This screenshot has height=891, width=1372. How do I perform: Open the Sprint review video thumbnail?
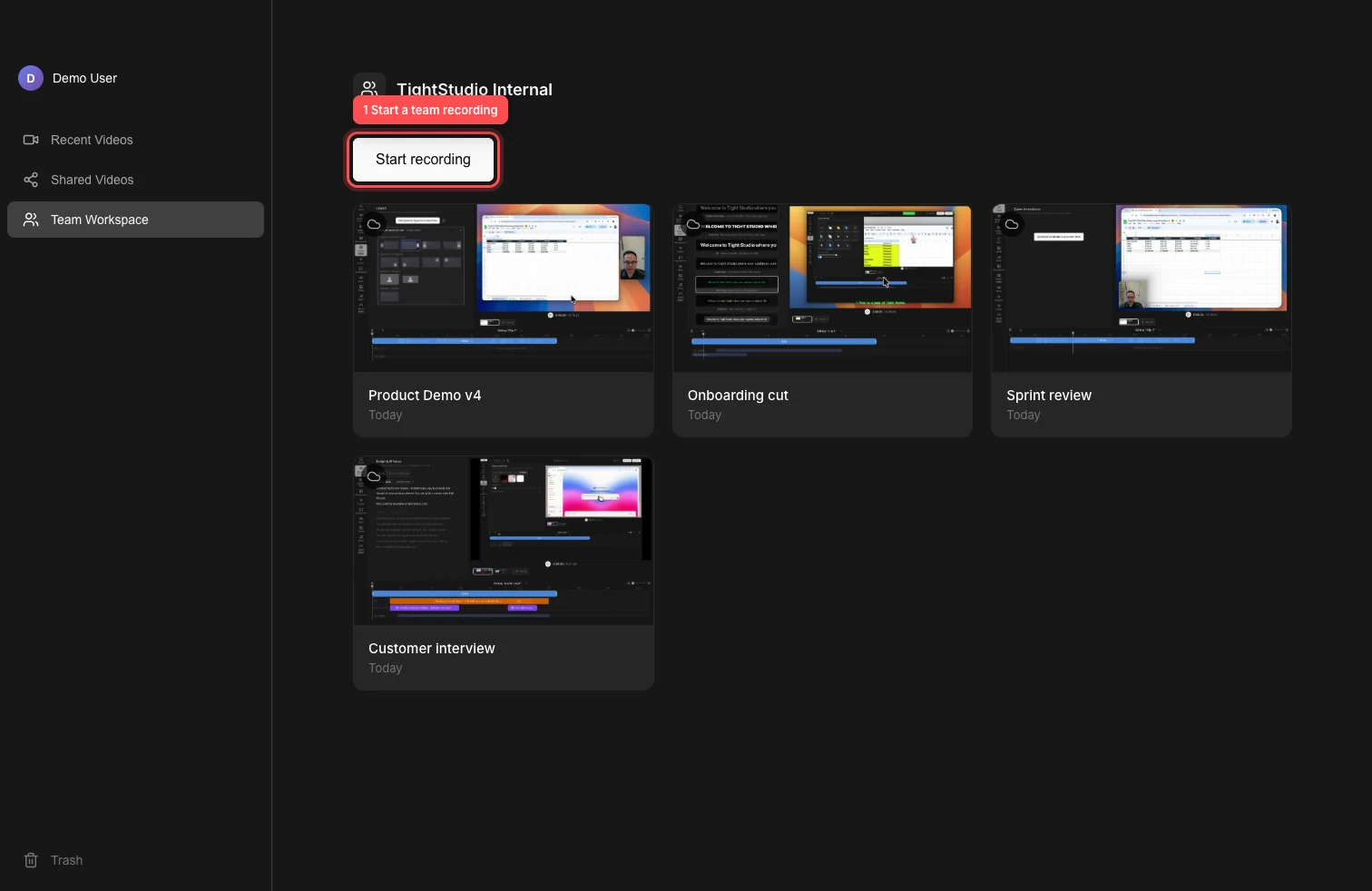(1142, 288)
